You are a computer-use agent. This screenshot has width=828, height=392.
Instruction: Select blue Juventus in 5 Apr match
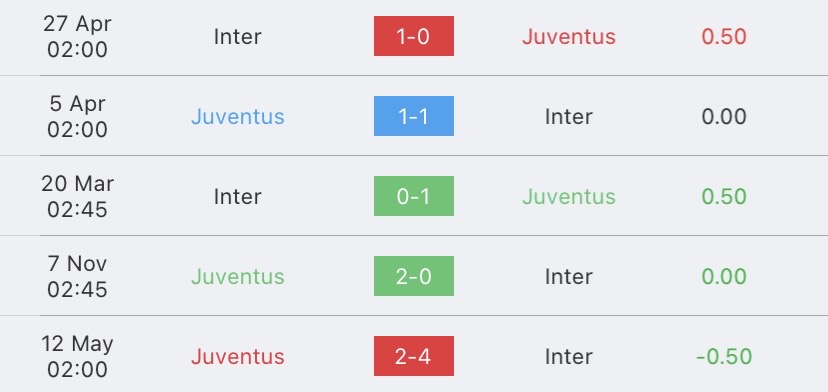(x=238, y=117)
